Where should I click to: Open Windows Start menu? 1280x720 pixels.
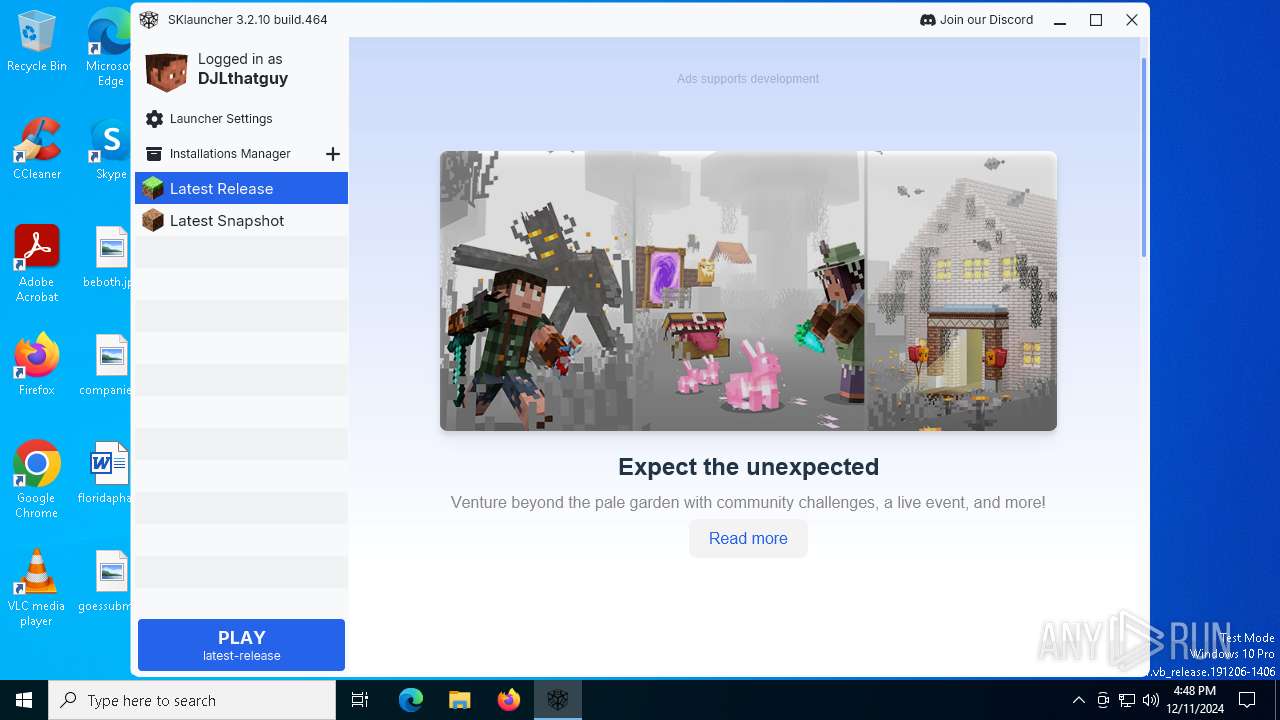[24, 700]
